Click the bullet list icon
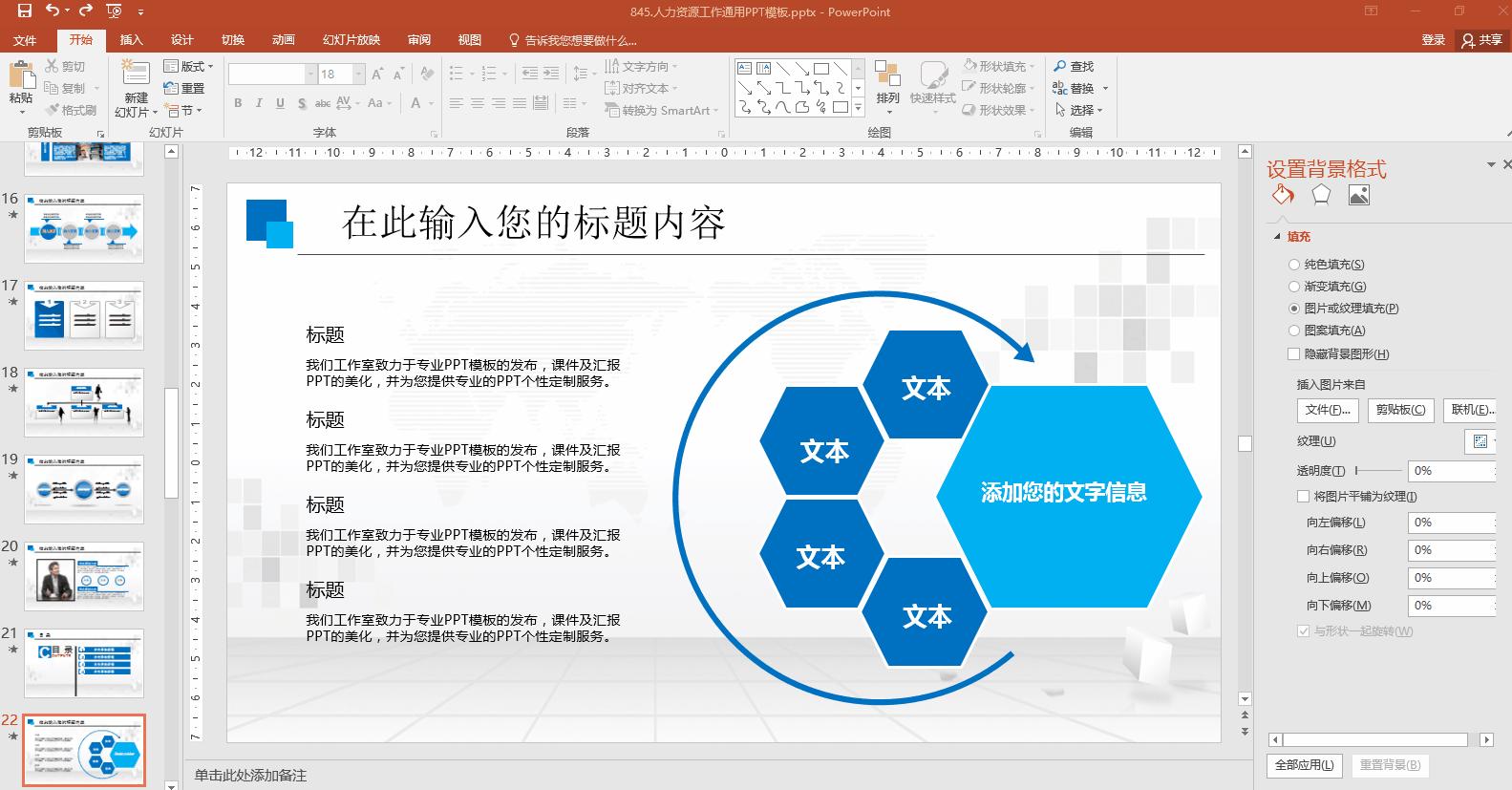 456,74
